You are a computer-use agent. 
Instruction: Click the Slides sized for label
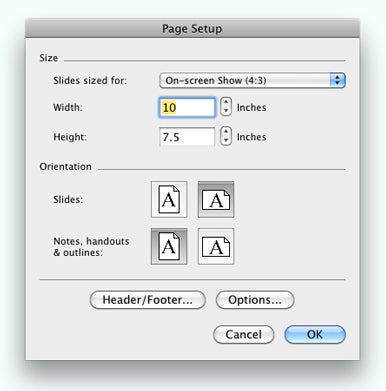pos(90,80)
